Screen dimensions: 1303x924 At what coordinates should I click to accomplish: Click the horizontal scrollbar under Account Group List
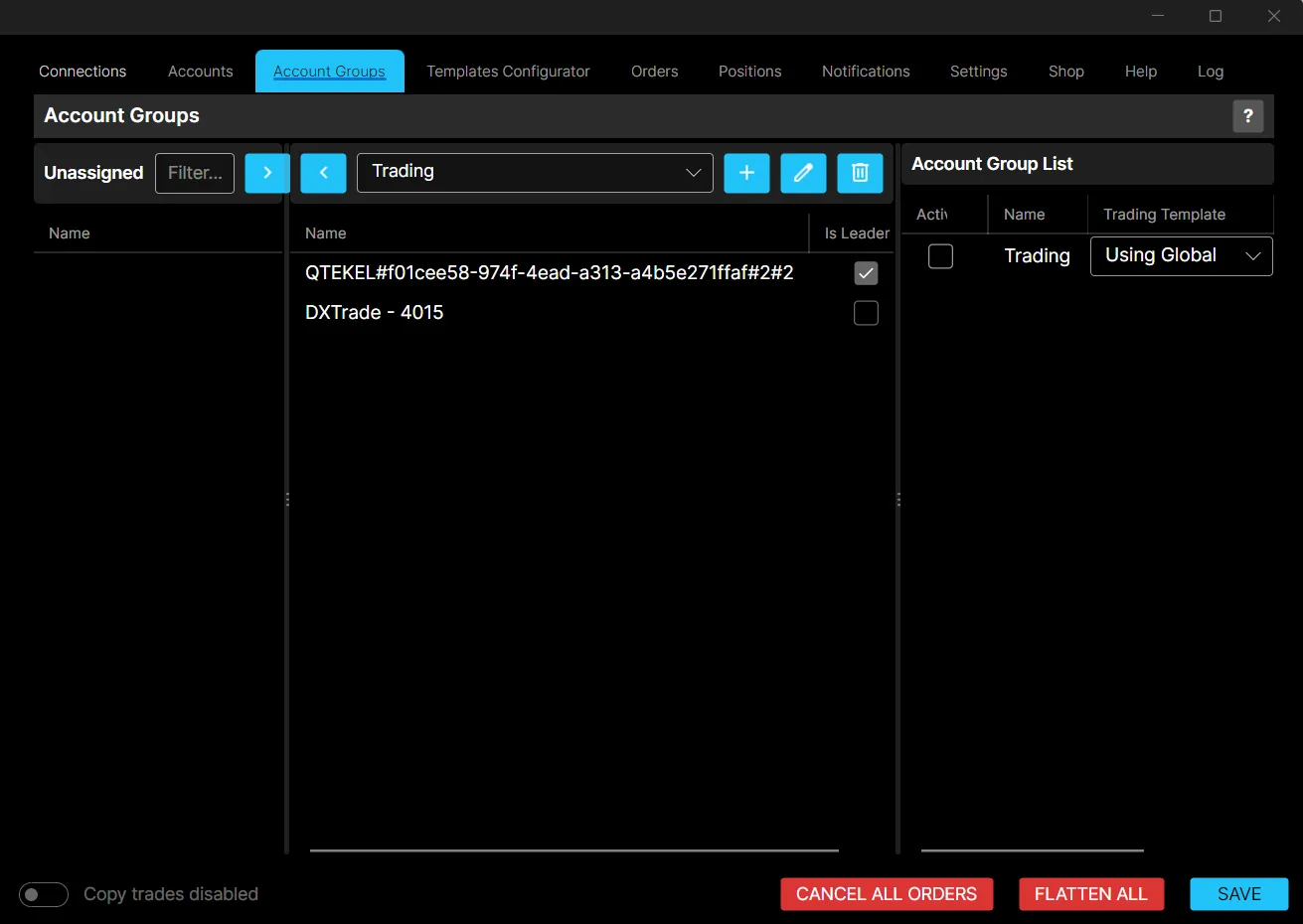pyautogui.click(x=1033, y=850)
